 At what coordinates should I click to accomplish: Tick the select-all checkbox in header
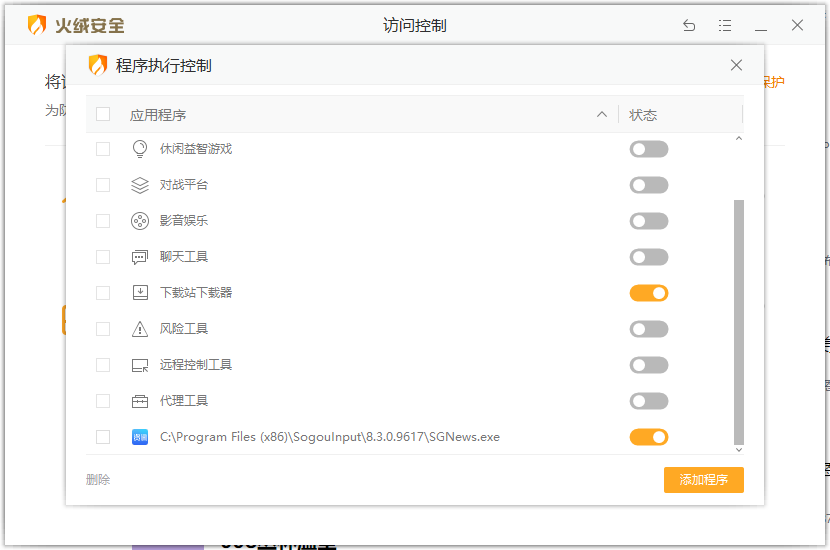(103, 114)
